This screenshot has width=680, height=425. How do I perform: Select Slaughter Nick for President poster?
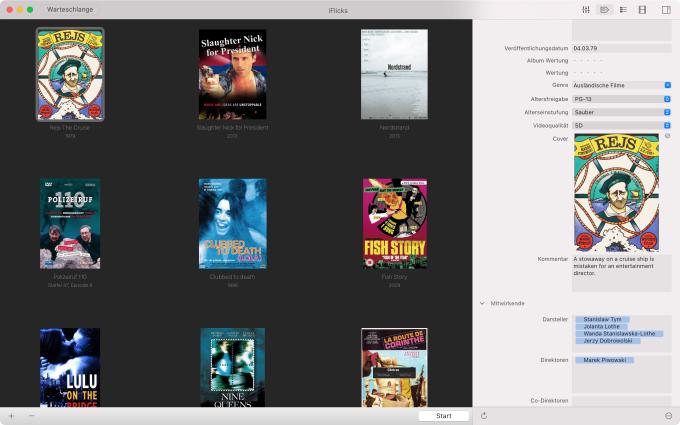coord(232,74)
